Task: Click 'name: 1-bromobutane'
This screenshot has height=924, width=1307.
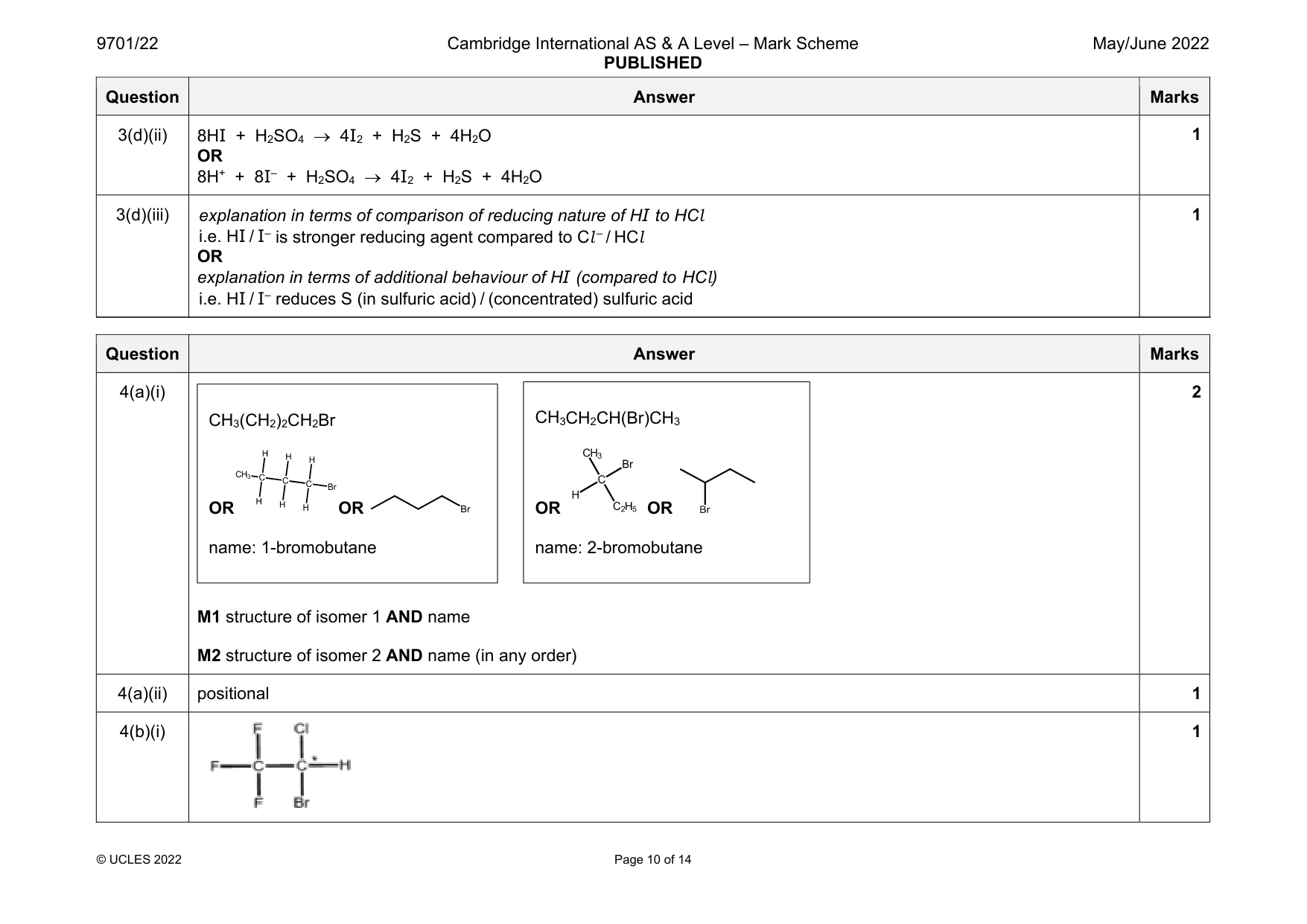Action: click(293, 547)
